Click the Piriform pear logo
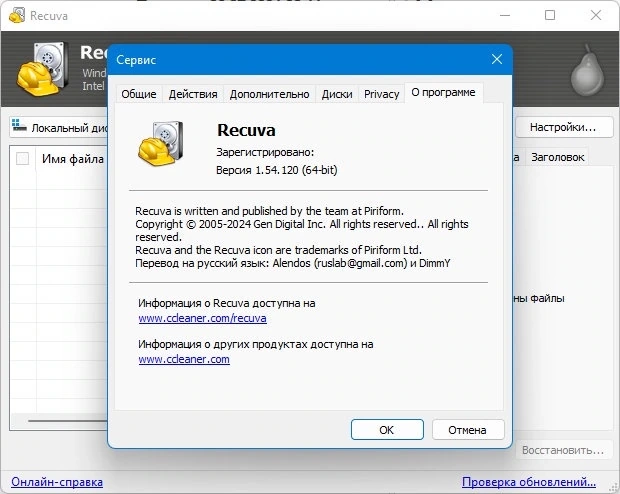 click(x=588, y=71)
